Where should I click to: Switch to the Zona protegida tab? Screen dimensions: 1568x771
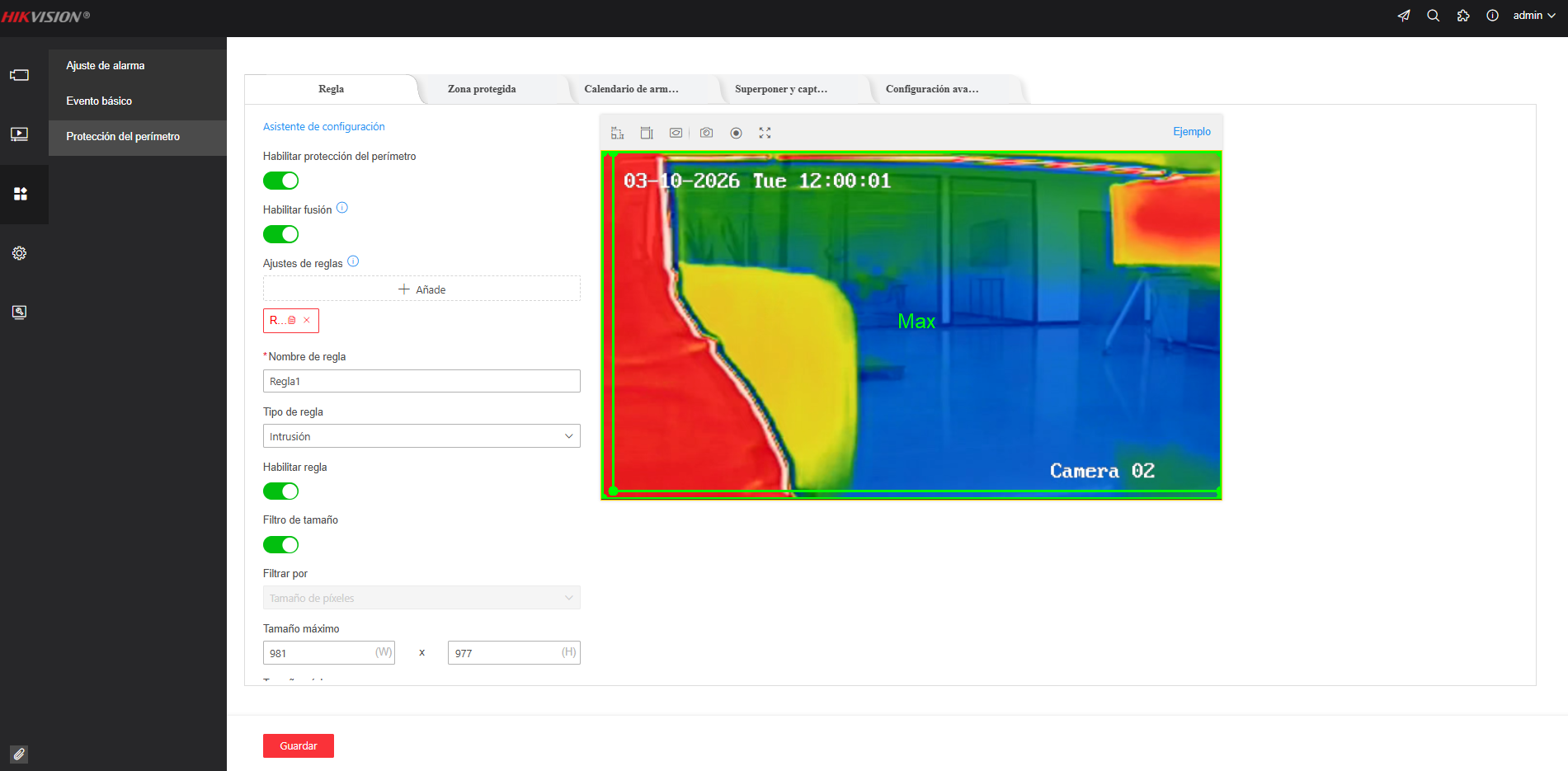(x=482, y=89)
